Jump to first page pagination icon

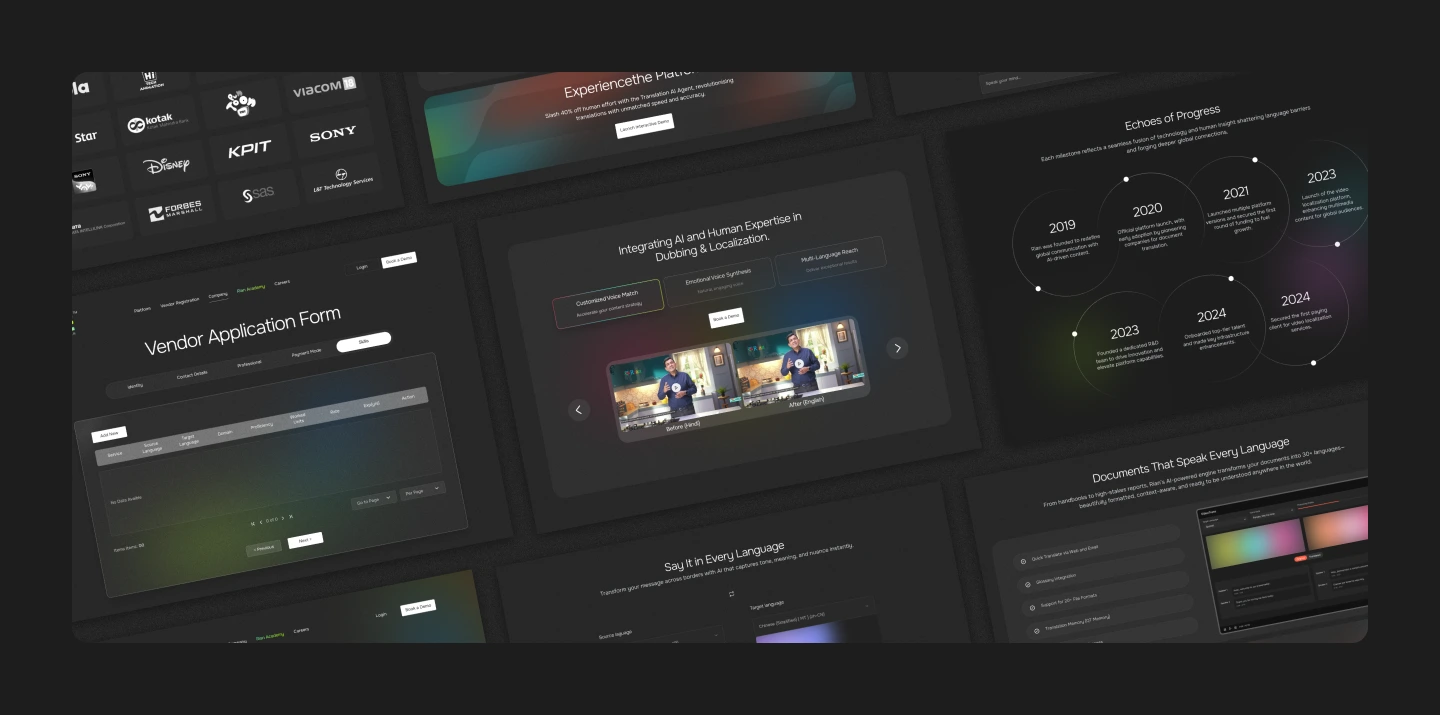click(x=253, y=522)
